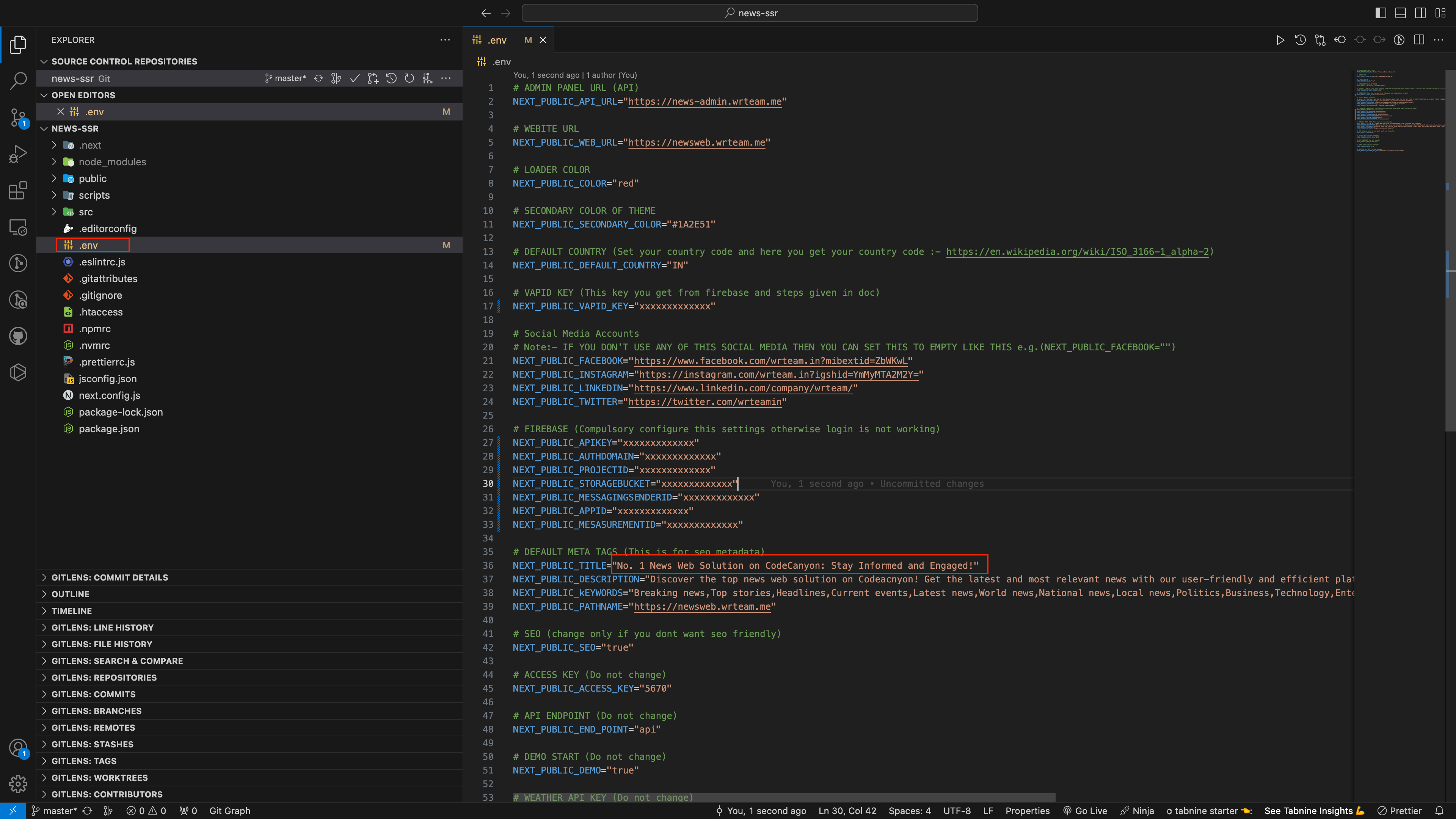This screenshot has width=1456, height=819.
Task: Toggle the secondary side bar layout button
Action: click(1420, 13)
